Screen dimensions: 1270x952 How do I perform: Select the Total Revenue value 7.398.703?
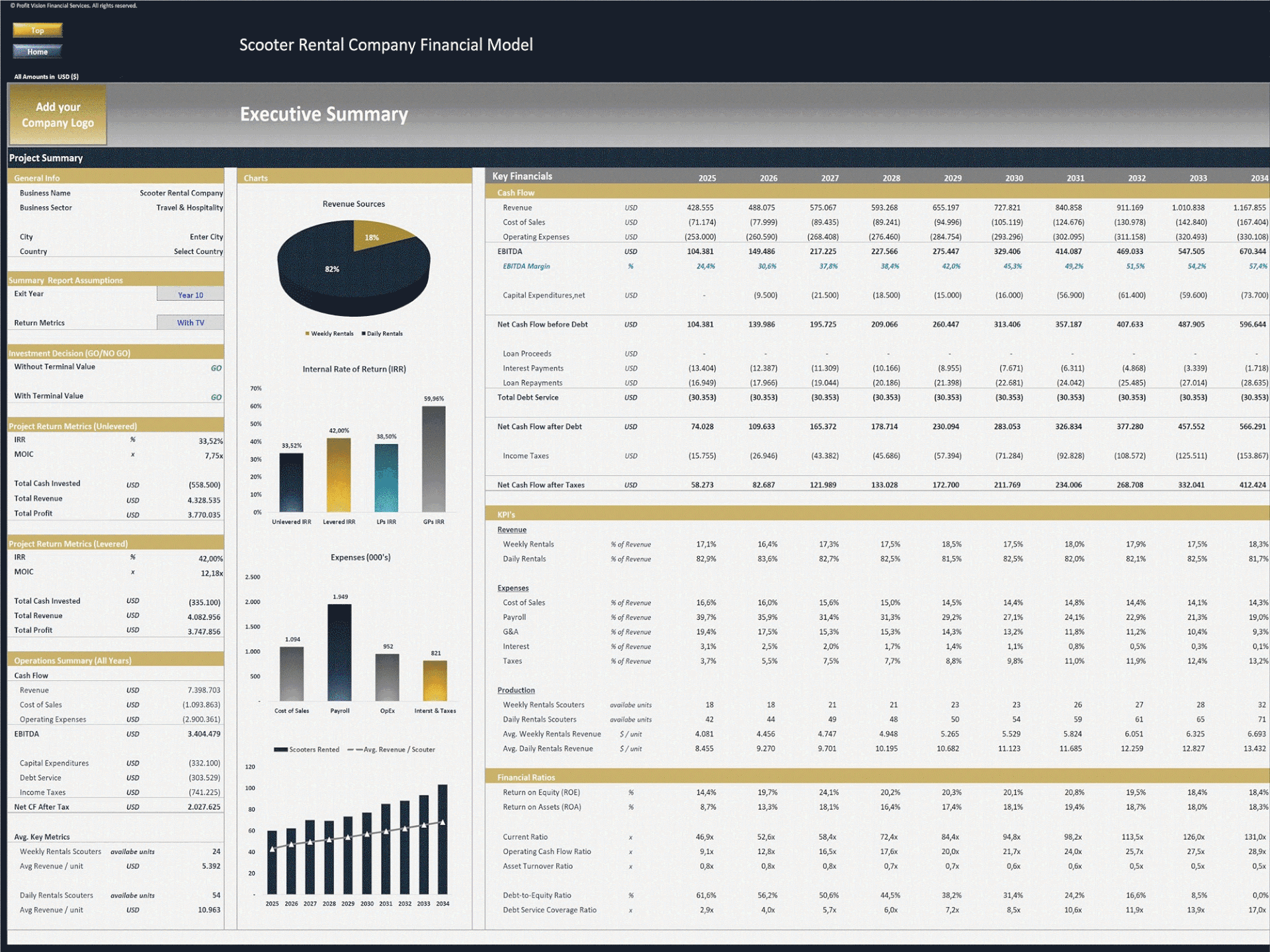pyautogui.click(x=204, y=690)
